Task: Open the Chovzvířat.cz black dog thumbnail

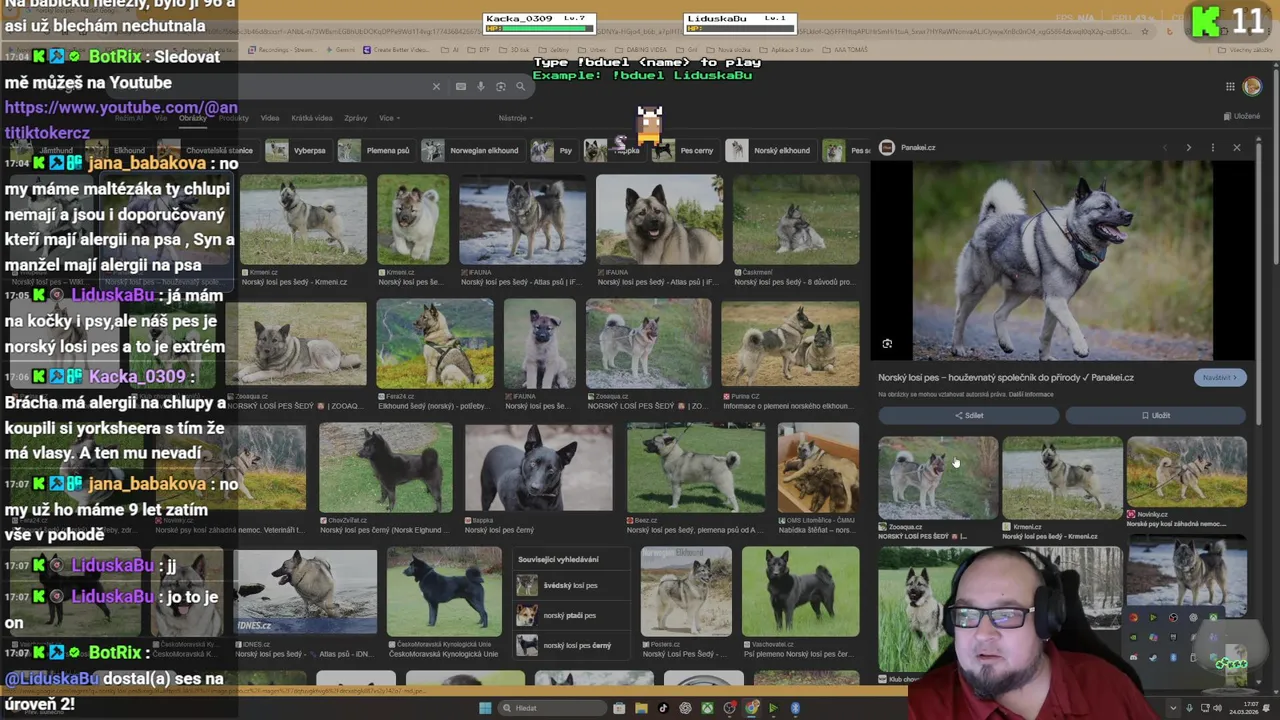Action: click(x=385, y=467)
